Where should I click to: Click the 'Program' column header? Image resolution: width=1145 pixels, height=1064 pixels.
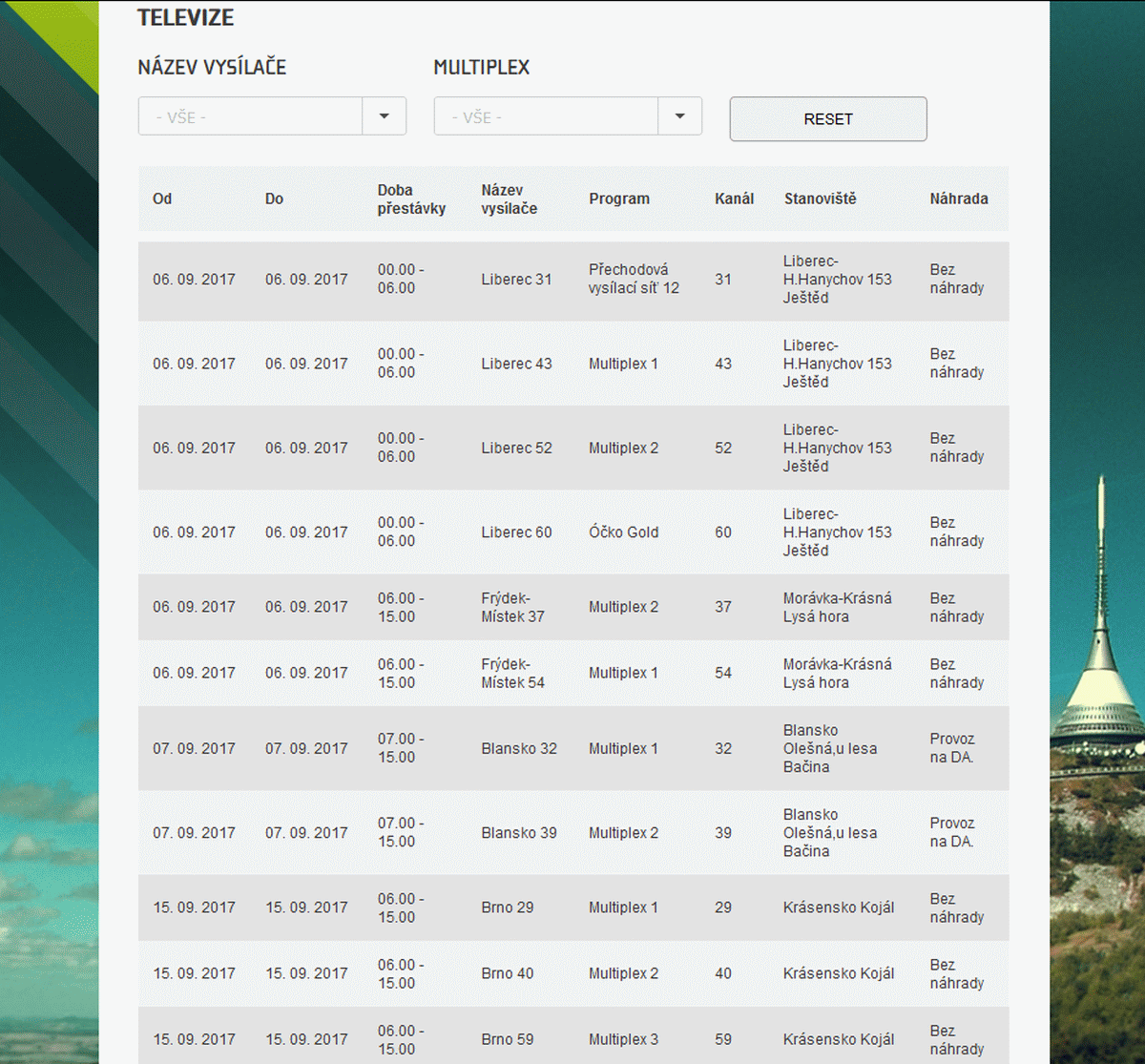click(x=619, y=198)
